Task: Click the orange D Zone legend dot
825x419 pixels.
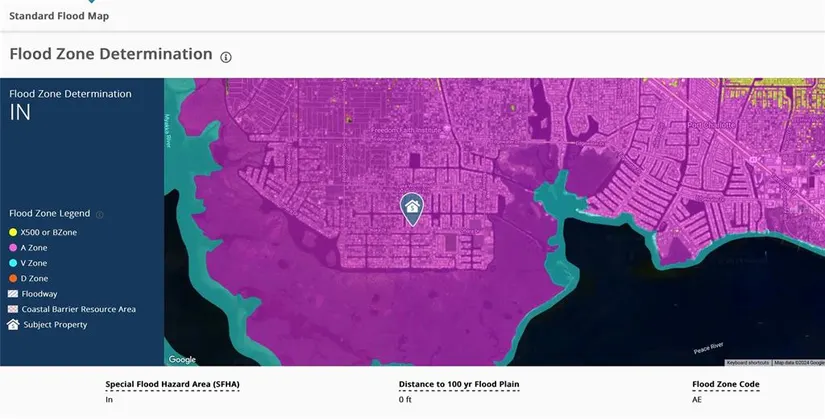Action: click(13, 279)
